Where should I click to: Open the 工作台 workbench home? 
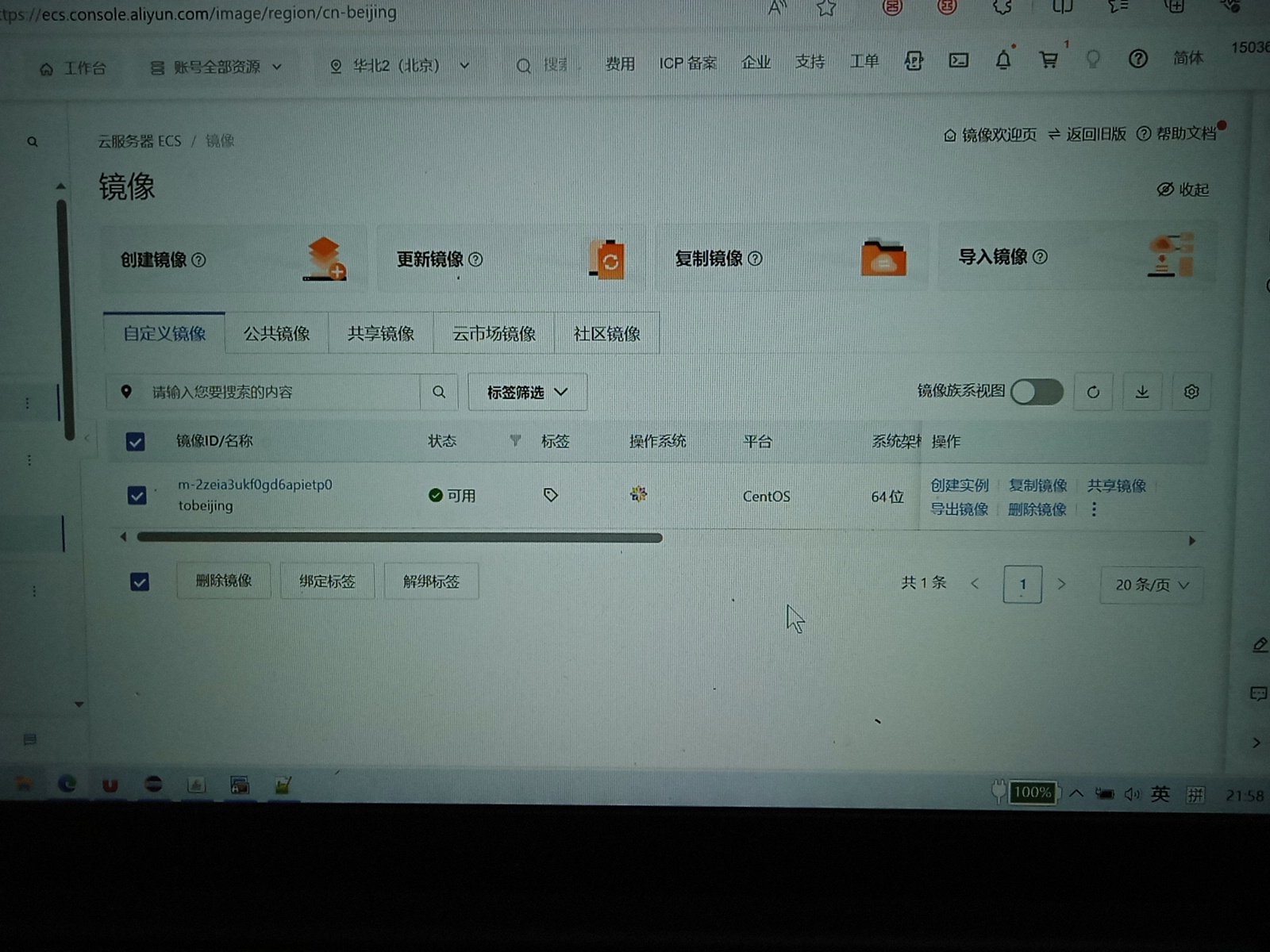click(x=72, y=68)
